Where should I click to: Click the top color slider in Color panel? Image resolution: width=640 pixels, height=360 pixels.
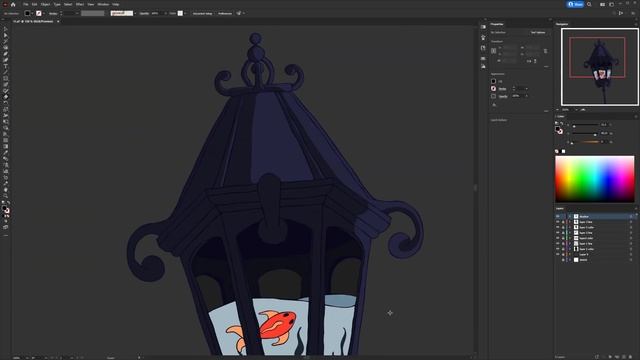[586, 125]
